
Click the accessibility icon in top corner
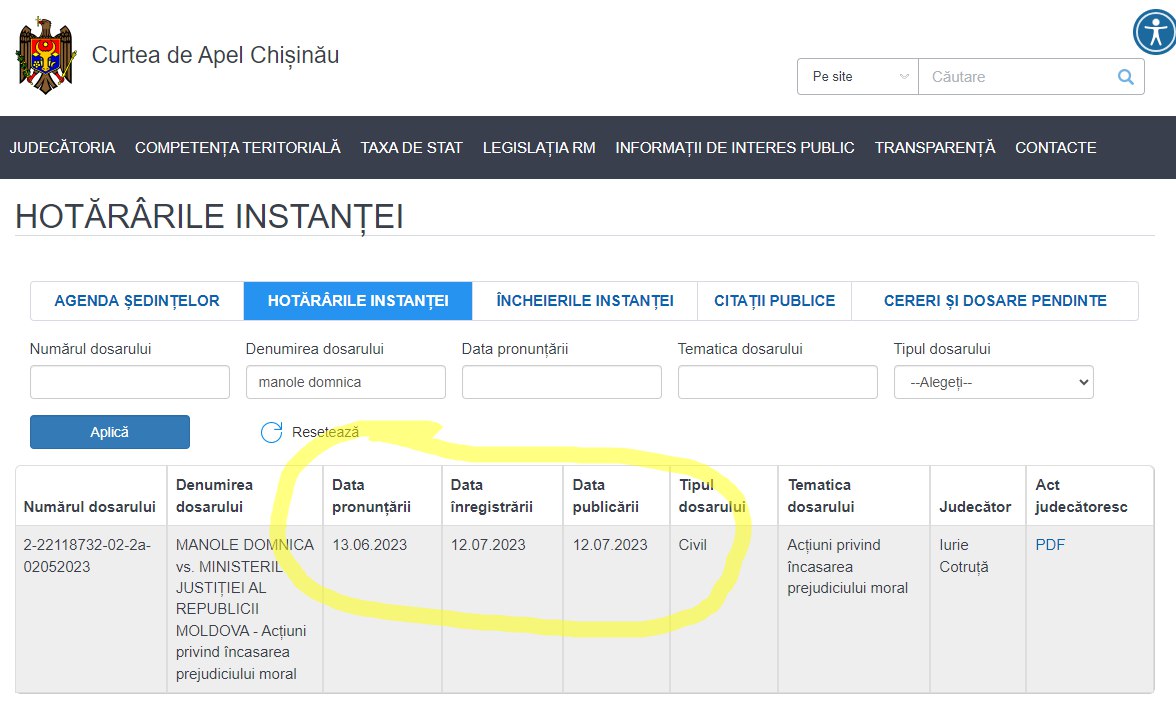[1154, 32]
